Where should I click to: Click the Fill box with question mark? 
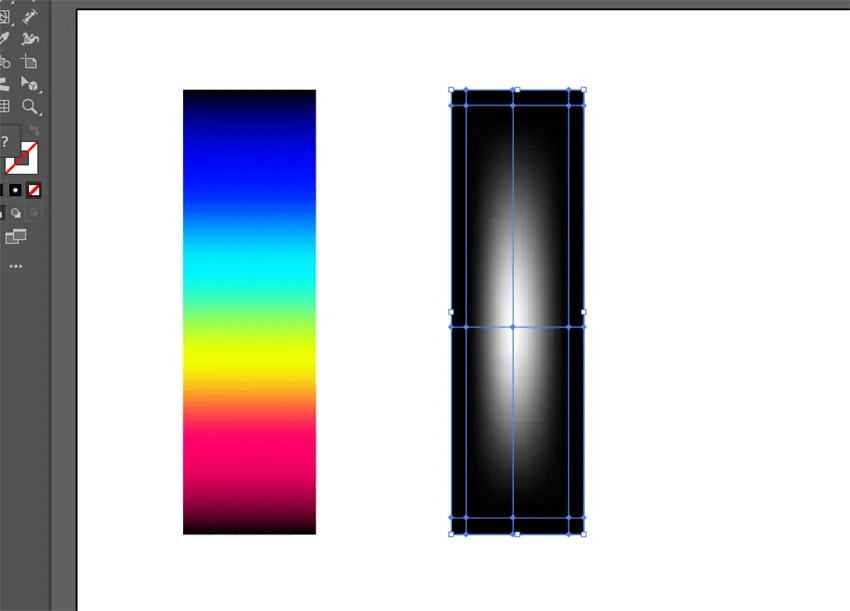click(6, 143)
